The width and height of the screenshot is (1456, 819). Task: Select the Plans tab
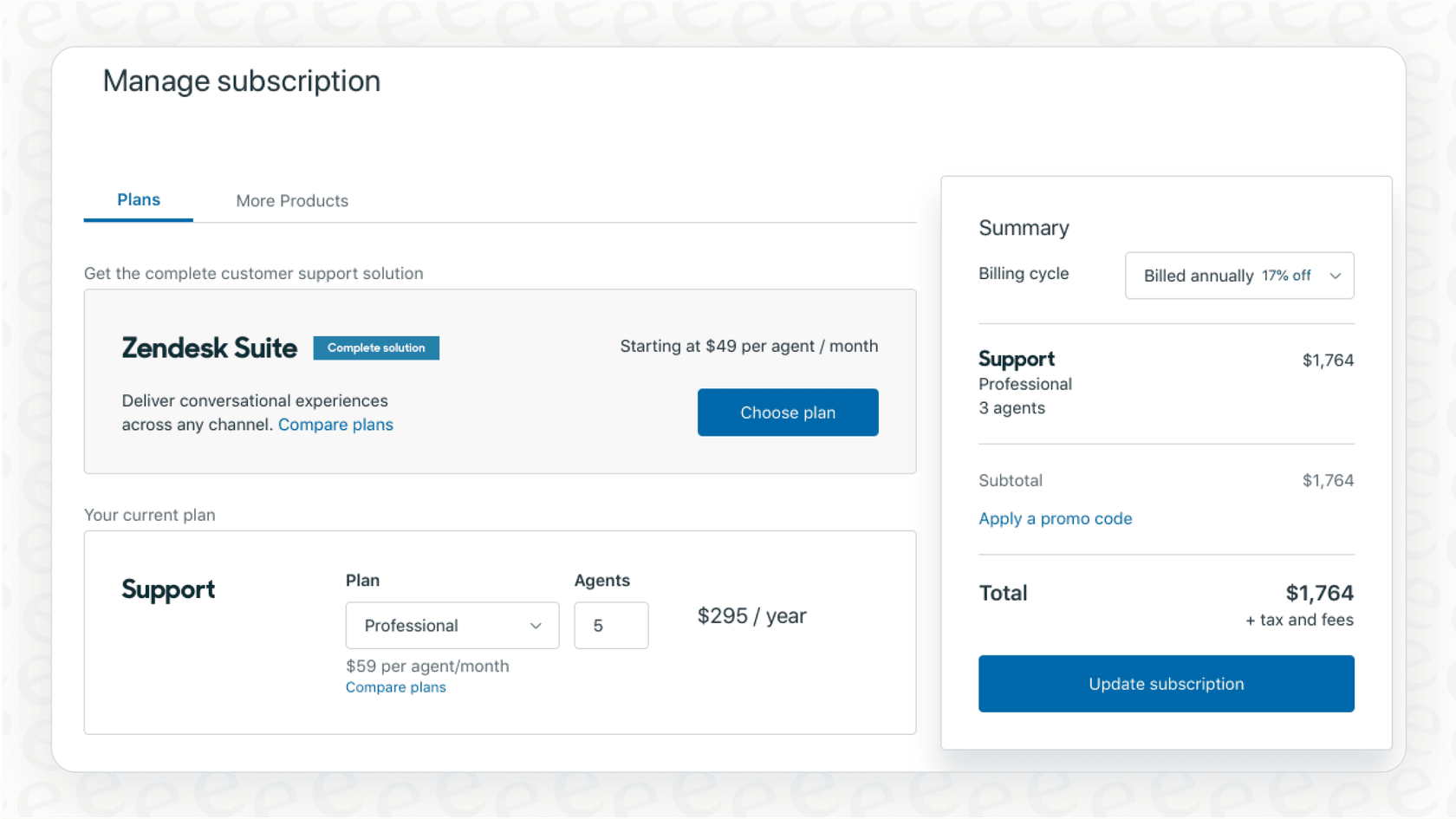138,199
